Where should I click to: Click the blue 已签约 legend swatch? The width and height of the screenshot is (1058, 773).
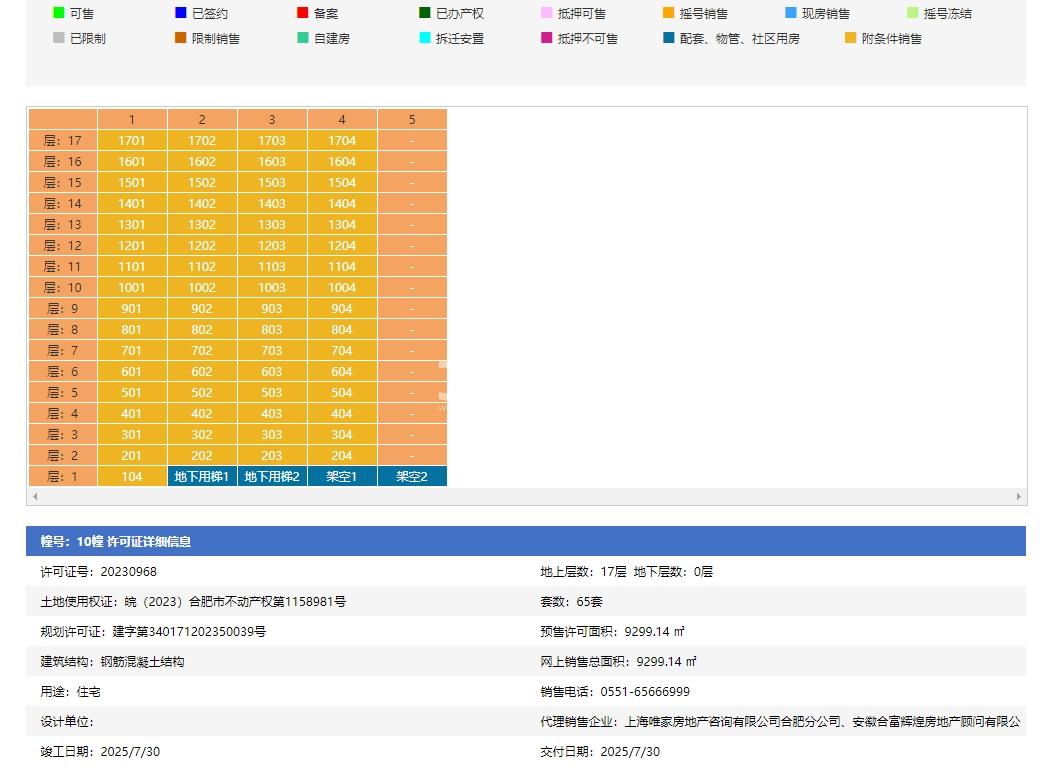[x=181, y=13]
